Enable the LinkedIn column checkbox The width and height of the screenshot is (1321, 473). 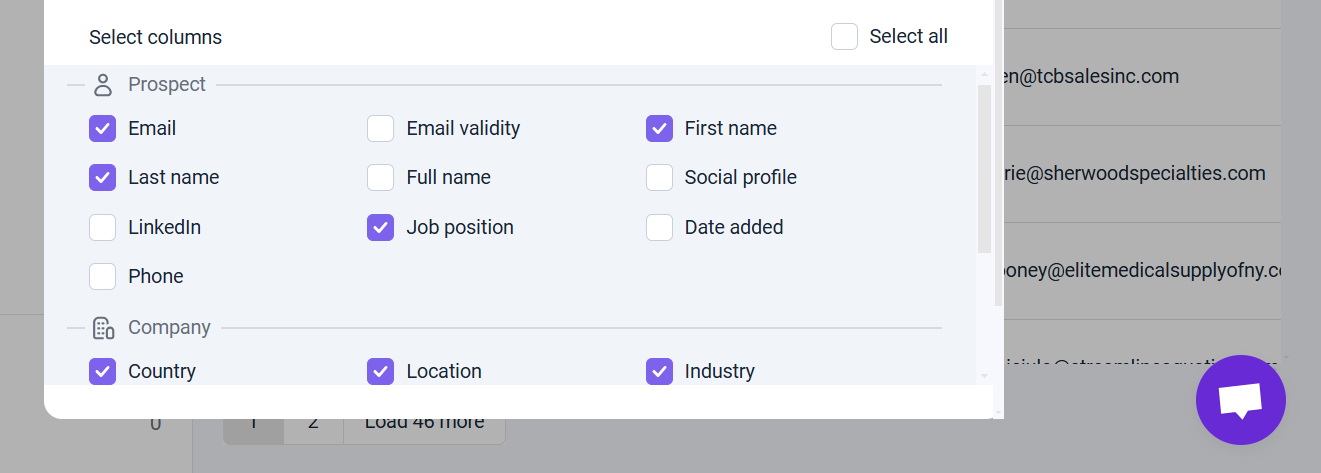[x=102, y=227]
